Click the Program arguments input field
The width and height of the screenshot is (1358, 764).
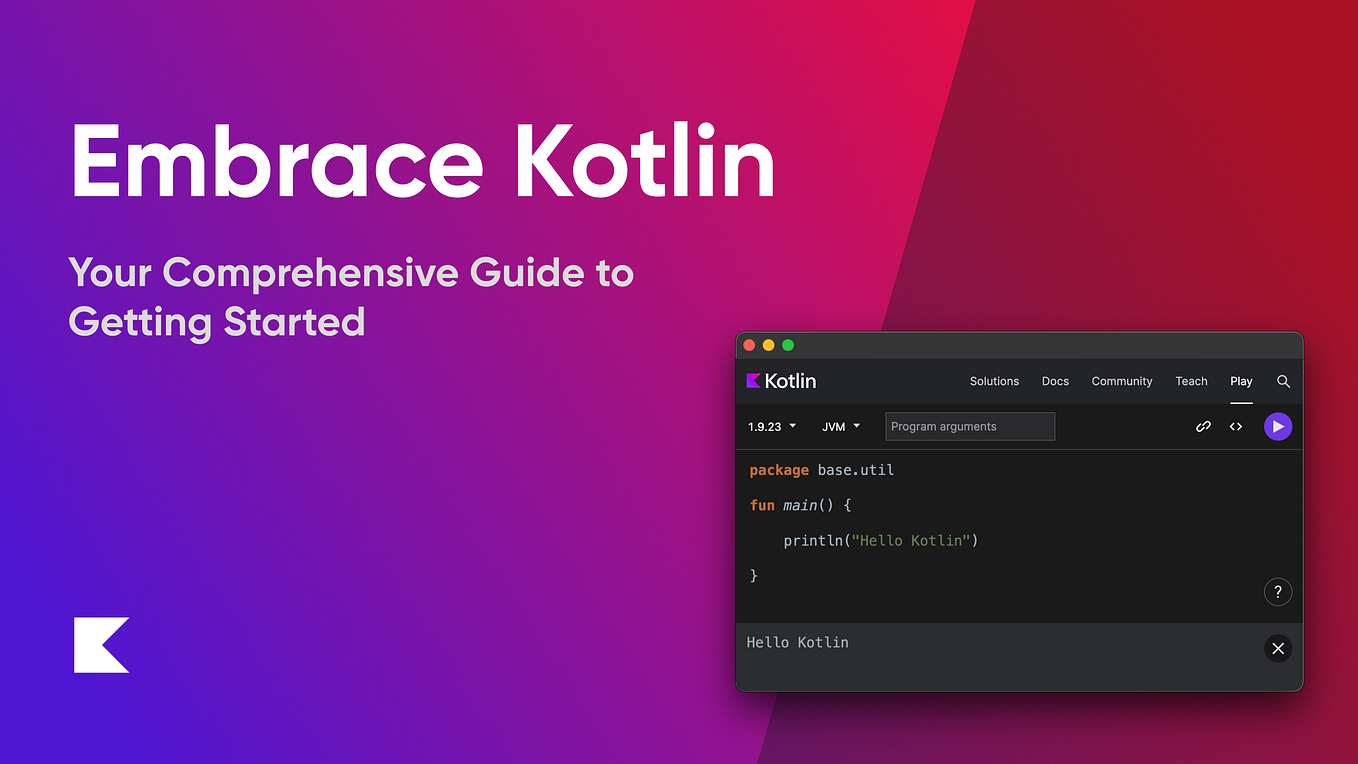(968, 426)
